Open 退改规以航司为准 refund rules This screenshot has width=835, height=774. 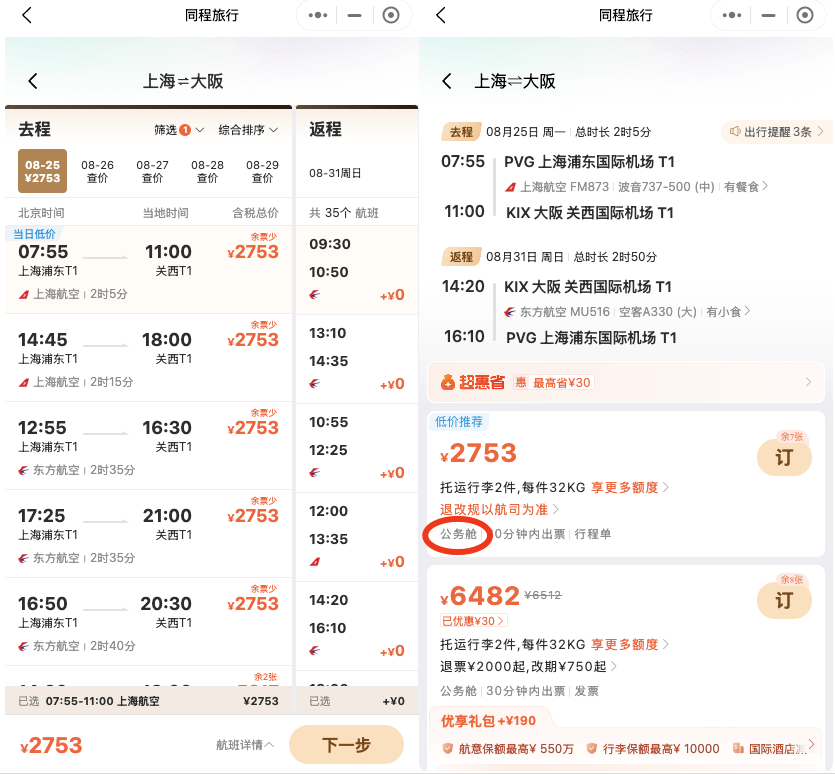tap(499, 510)
